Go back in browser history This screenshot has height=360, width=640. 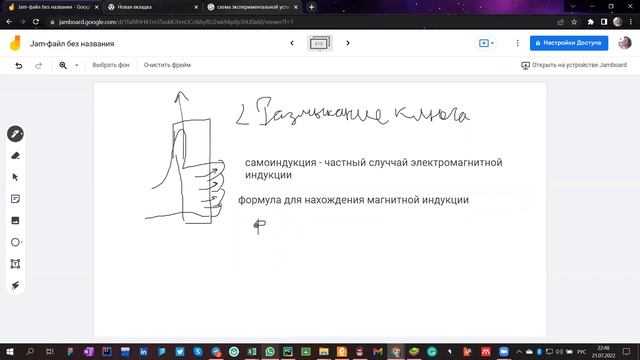pos(9,22)
